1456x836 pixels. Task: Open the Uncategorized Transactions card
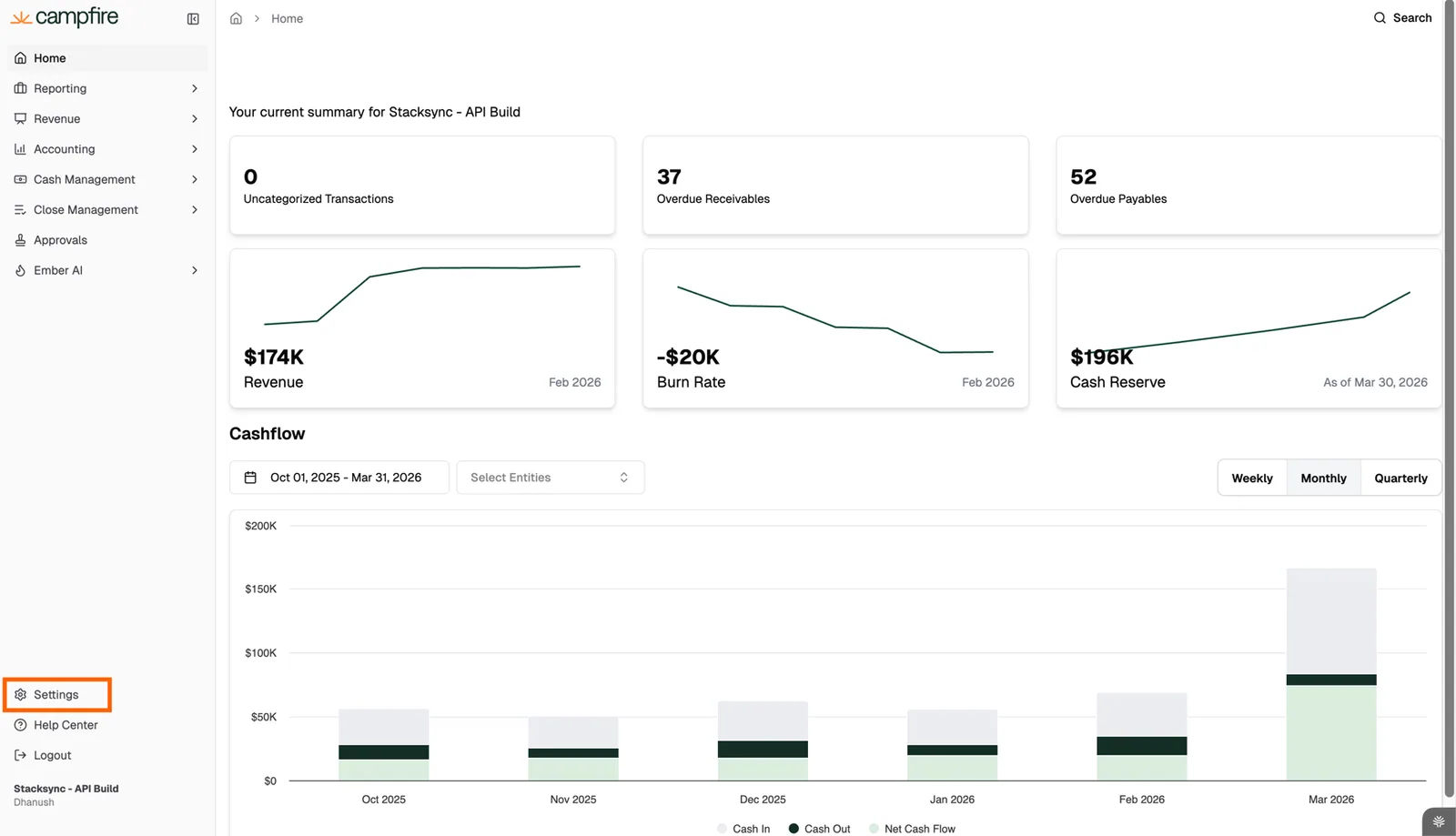click(x=422, y=186)
